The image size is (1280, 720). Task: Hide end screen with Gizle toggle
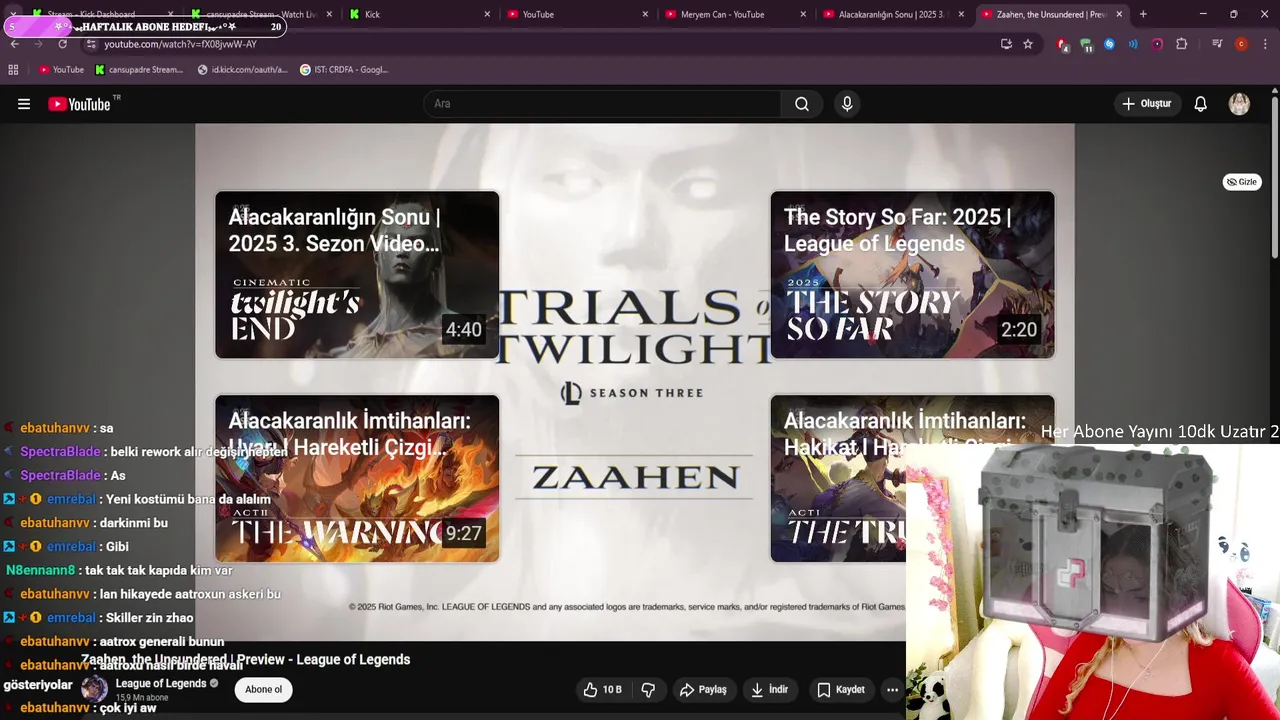(x=1242, y=182)
